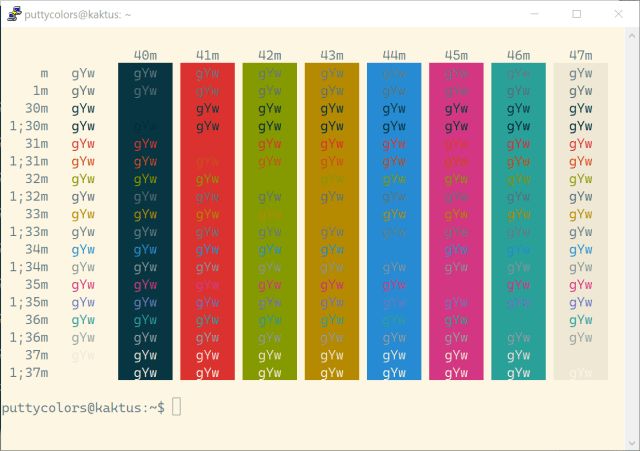This screenshot has width=640, height=451.
Task: Click the terminal cursor after the prompt
Action: [x=177, y=406]
